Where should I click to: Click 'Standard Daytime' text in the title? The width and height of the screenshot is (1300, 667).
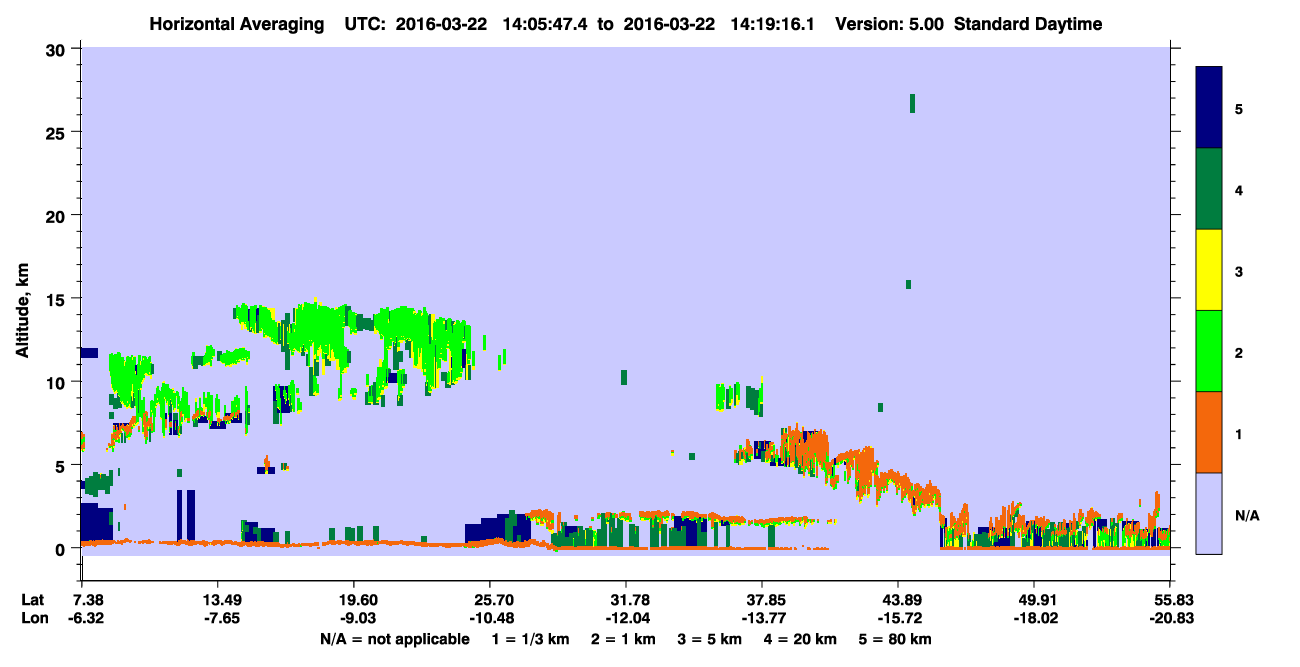1028,24
